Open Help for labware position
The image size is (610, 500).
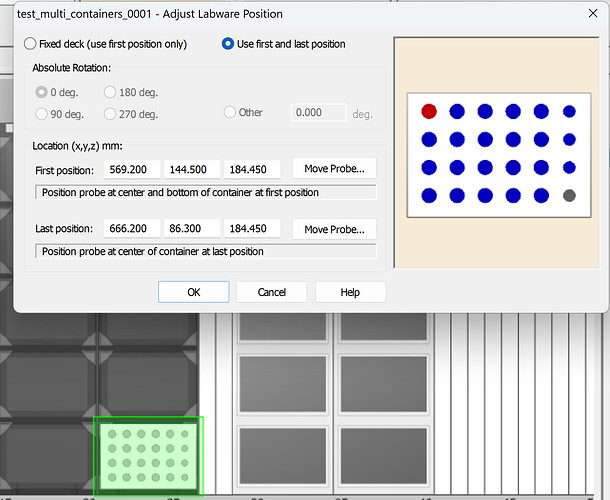point(350,292)
